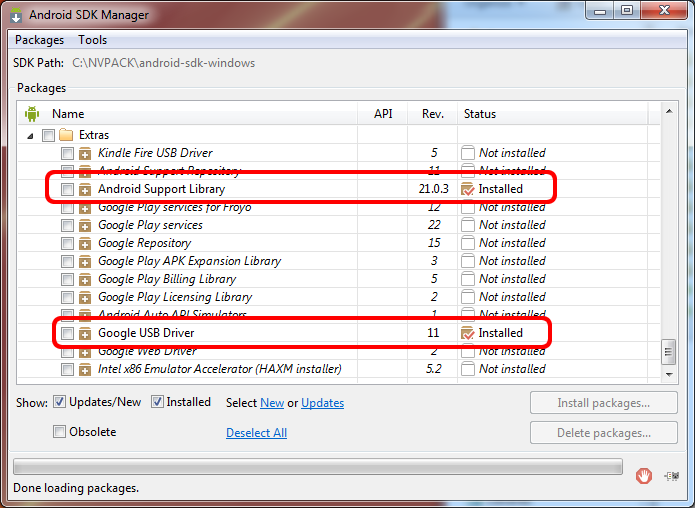Click package icon beside Google Play APK Expansion Library
695x508 pixels.
tap(85, 261)
